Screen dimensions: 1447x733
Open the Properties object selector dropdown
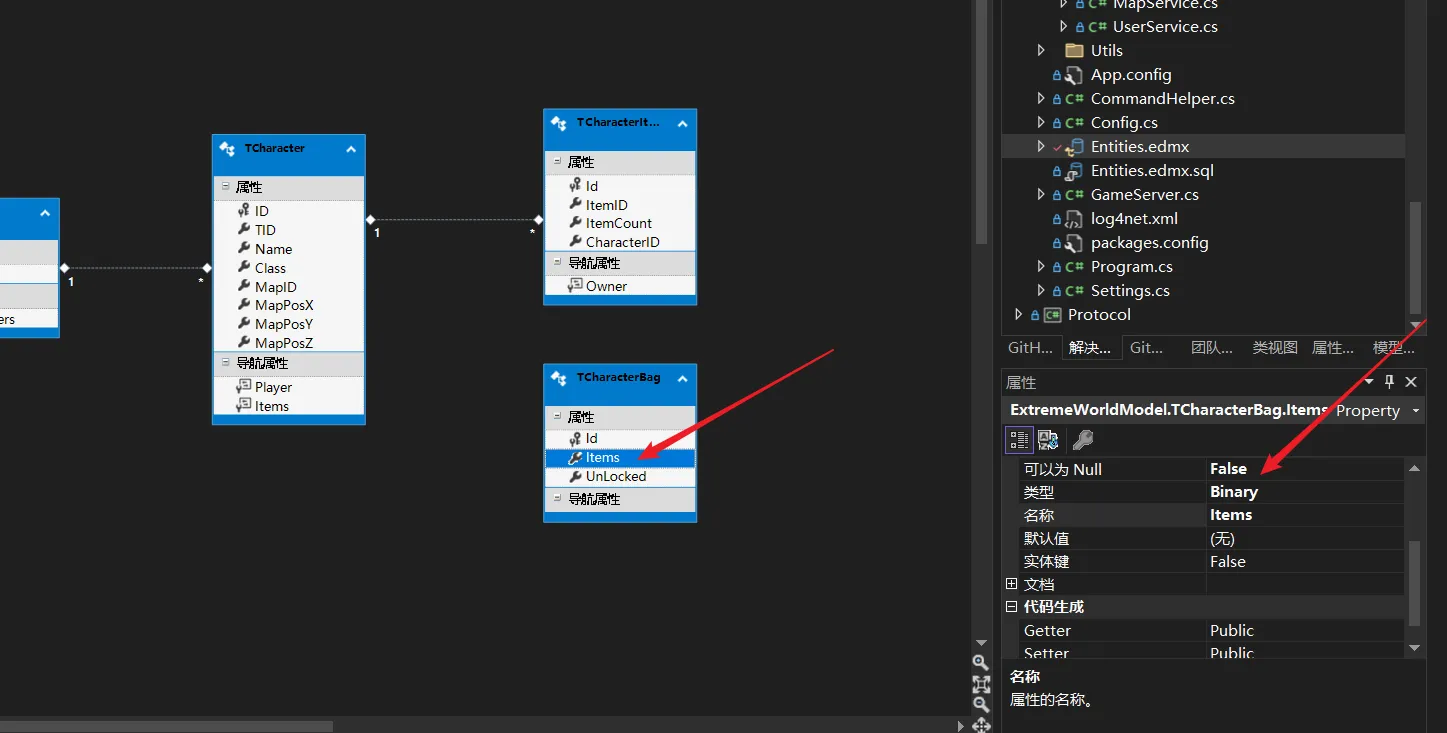[1416, 411]
